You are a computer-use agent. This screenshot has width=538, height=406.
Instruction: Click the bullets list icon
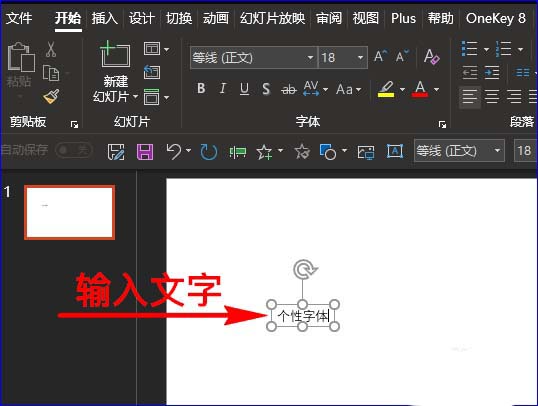(469, 49)
